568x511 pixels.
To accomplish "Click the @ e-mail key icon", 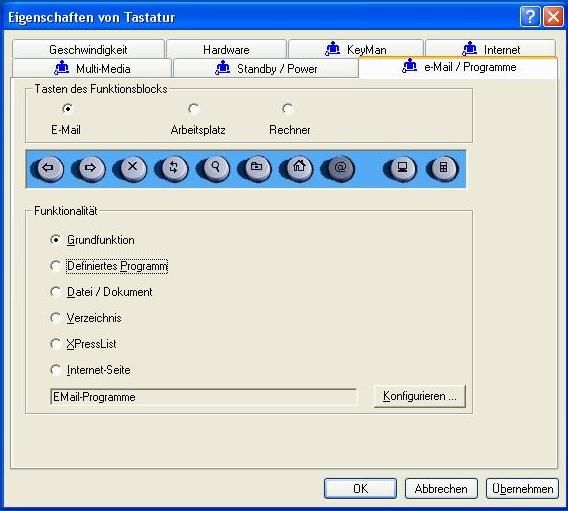I will (340, 168).
